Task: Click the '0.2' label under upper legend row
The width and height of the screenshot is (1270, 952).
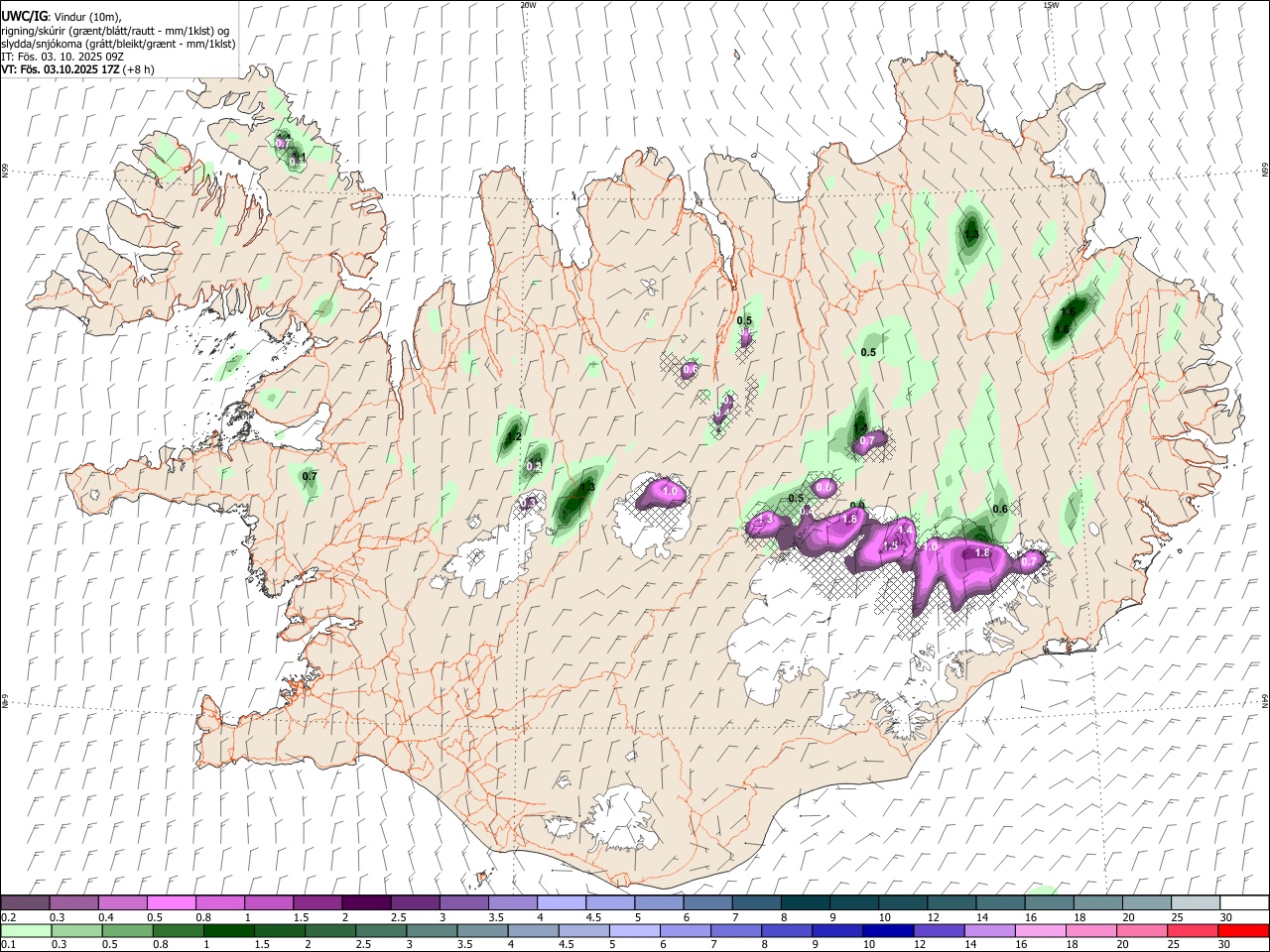Action: click(8, 918)
